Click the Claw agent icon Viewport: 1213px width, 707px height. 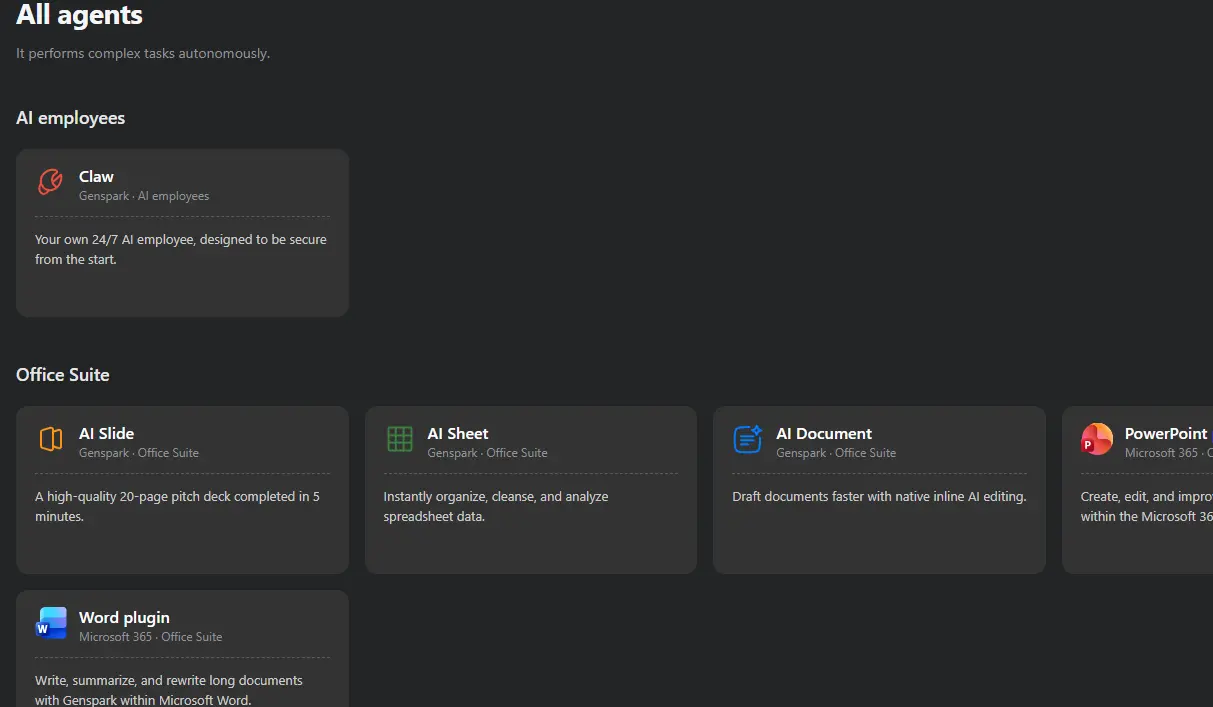(50, 182)
